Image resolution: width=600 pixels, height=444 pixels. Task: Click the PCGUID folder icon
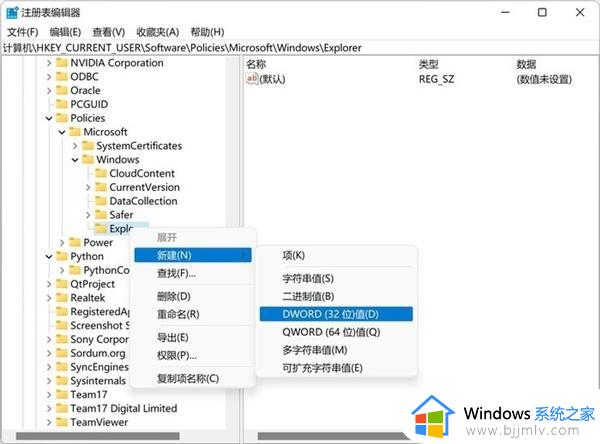tap(62, 104)
